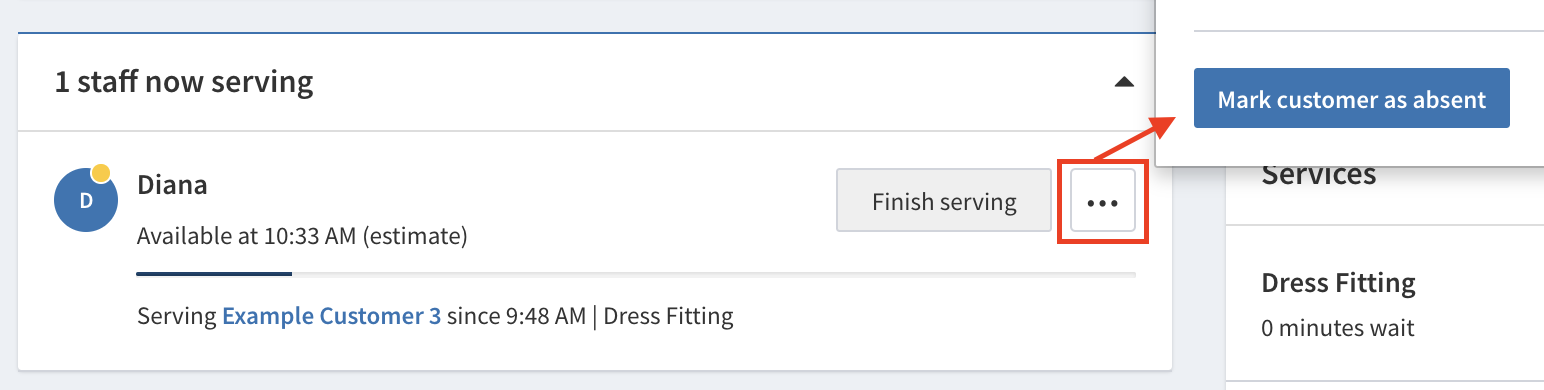Click the "since 9:48 AM" timestamp

pyautogui.click(x=516, y=317)
